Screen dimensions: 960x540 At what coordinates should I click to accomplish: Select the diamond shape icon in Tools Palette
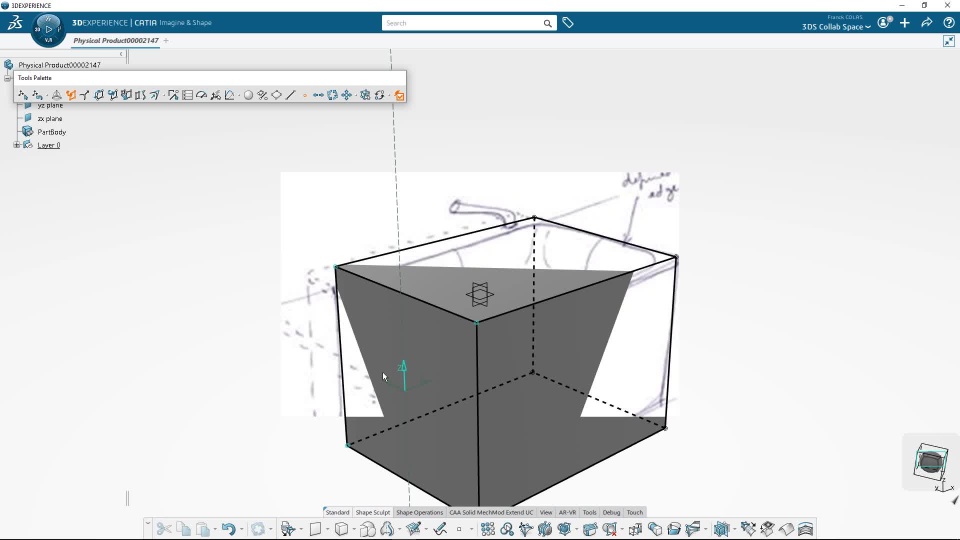[x=277, y=95]
